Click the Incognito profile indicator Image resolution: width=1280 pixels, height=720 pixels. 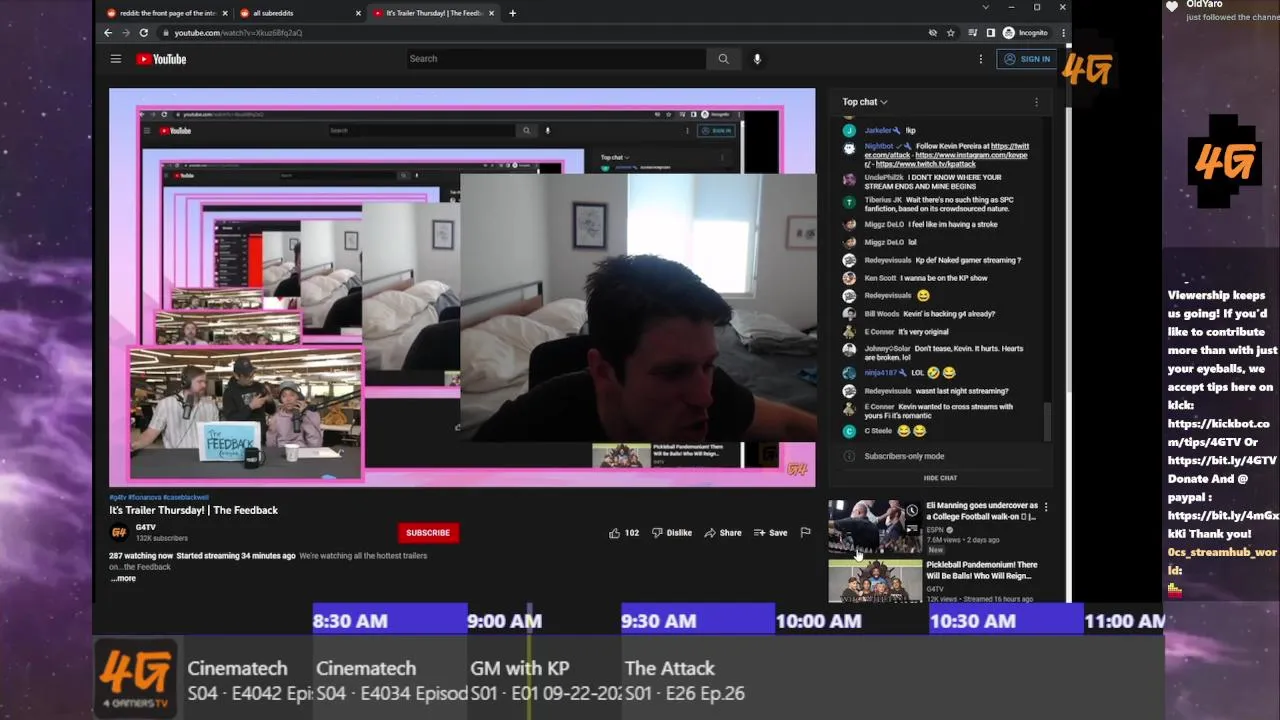tap(1026, 33)
